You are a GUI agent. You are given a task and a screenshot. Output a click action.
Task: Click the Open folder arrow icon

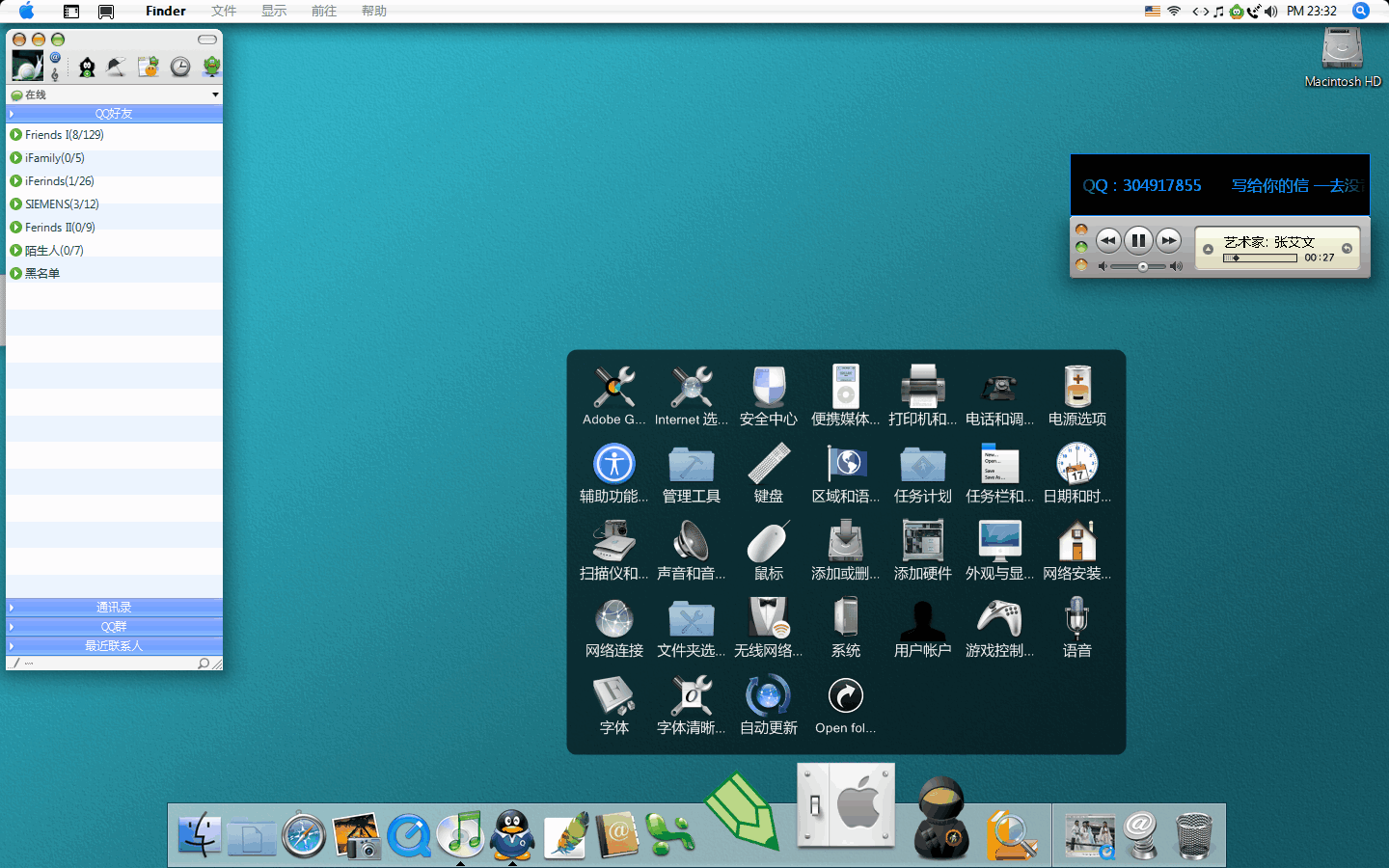846,695
